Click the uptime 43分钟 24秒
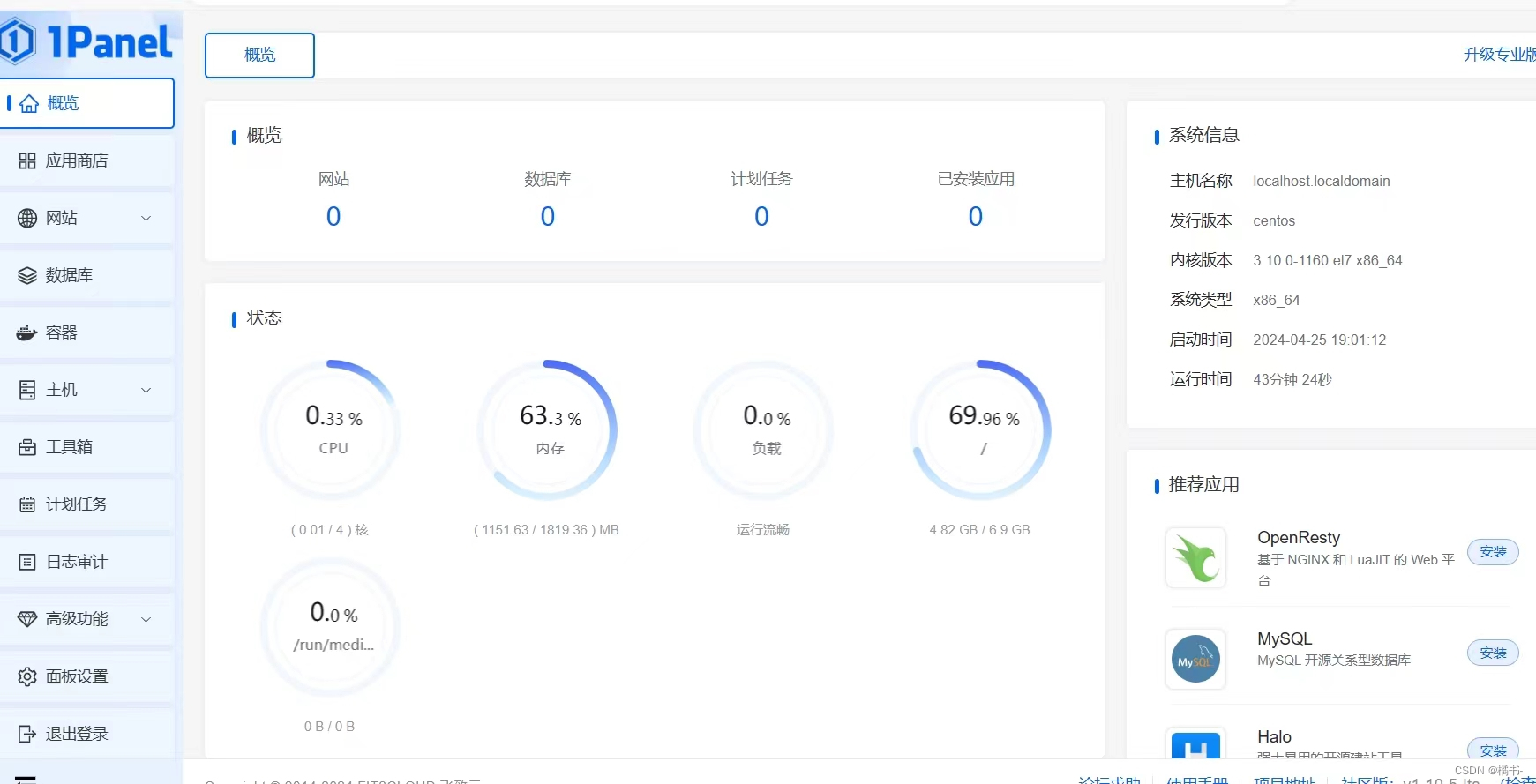The height and width of the screenshot is (784, 1536). [1292, 379]
